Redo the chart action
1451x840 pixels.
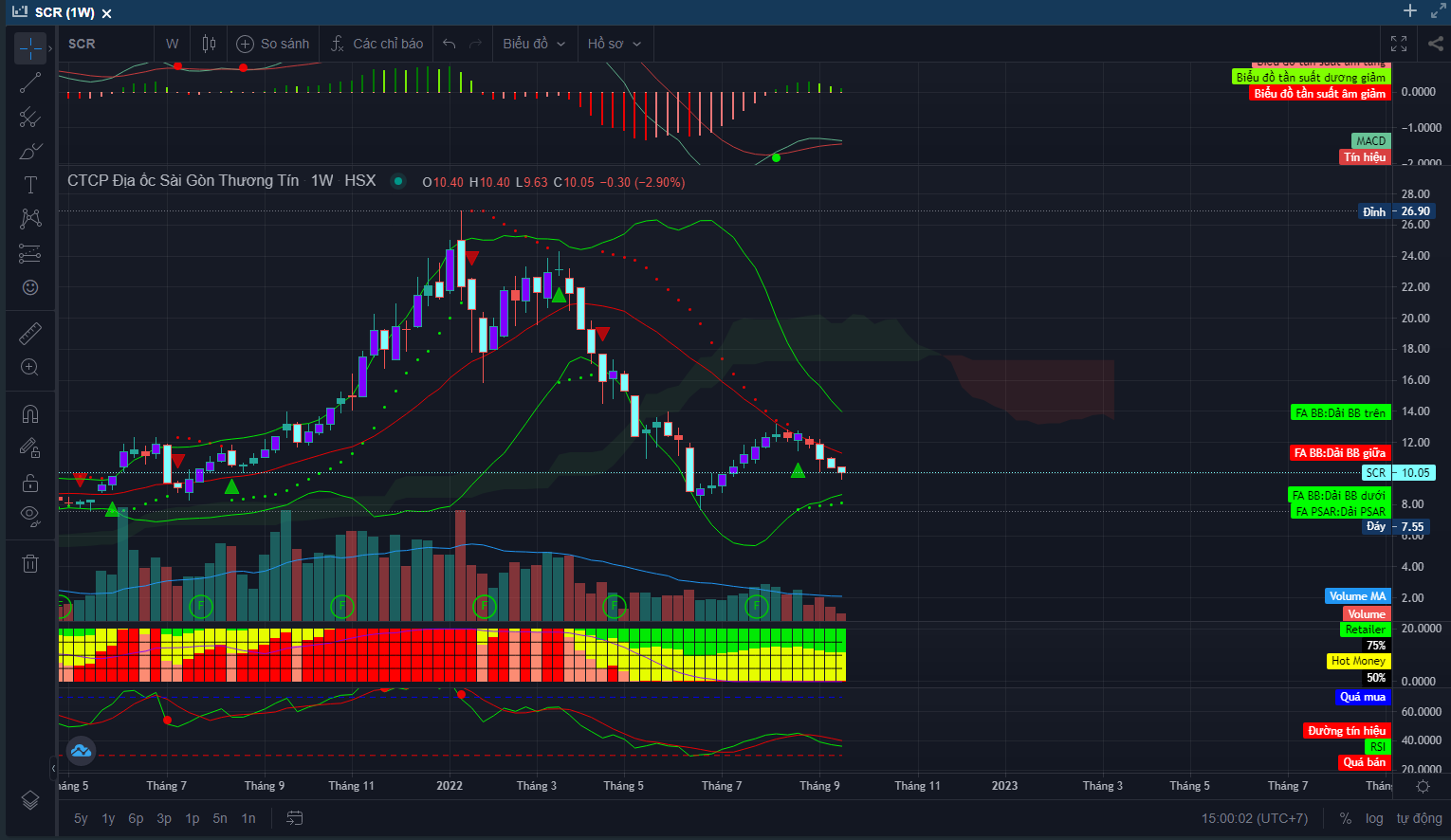pyautogui.click(x=475, y=44)
